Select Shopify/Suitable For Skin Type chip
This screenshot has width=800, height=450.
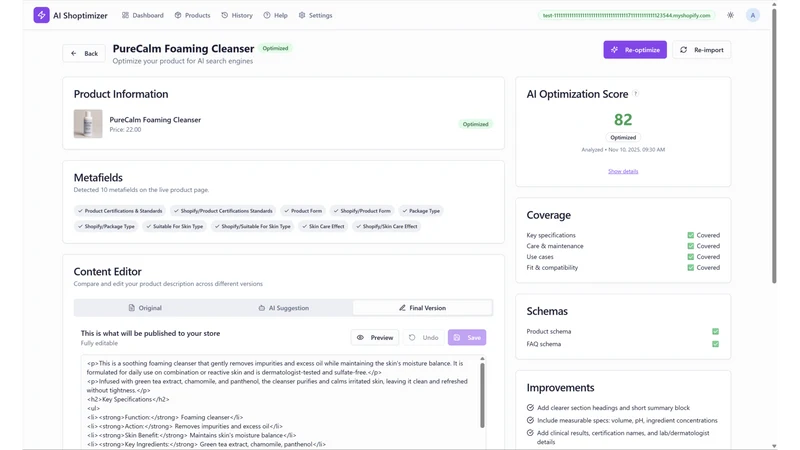[252, 226]
